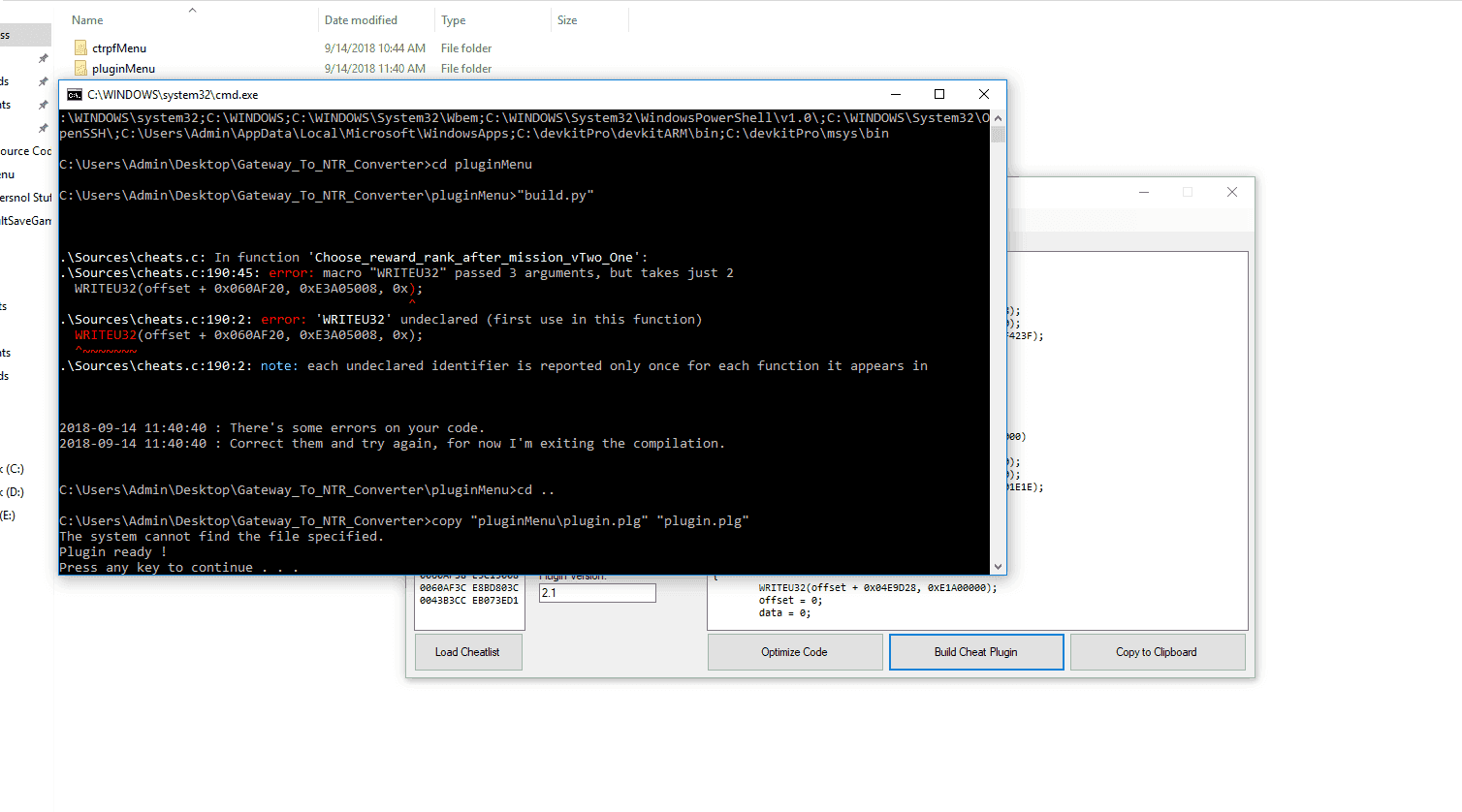Click the Plugin version input field
Viewport: 1462px width, 812px height.
pyautogui.click(x=597, y=593)
